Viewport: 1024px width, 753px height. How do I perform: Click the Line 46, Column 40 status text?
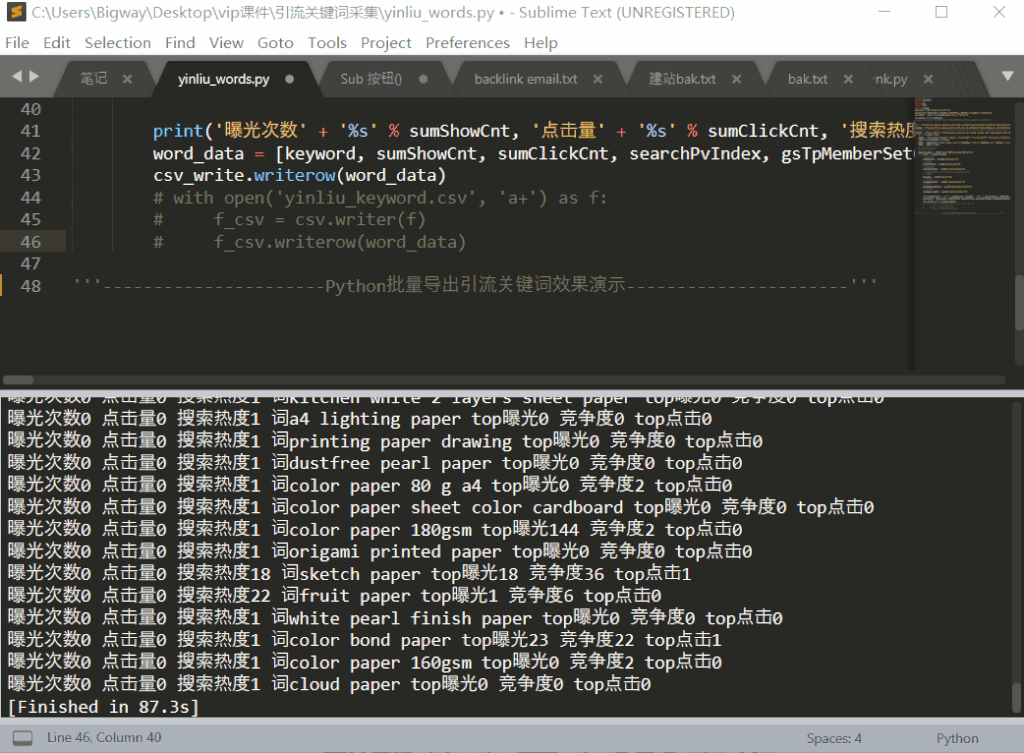(104, 737)
